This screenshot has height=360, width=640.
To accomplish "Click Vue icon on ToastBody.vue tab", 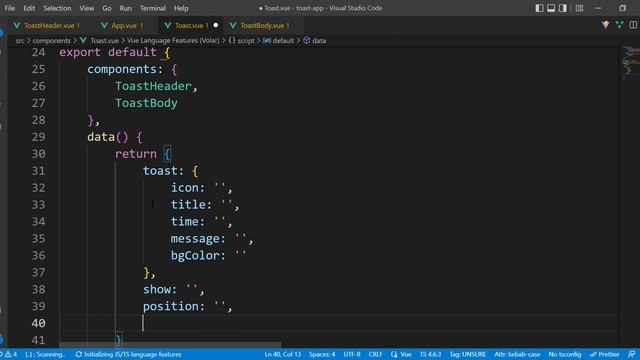I will [x=233, y=25].
